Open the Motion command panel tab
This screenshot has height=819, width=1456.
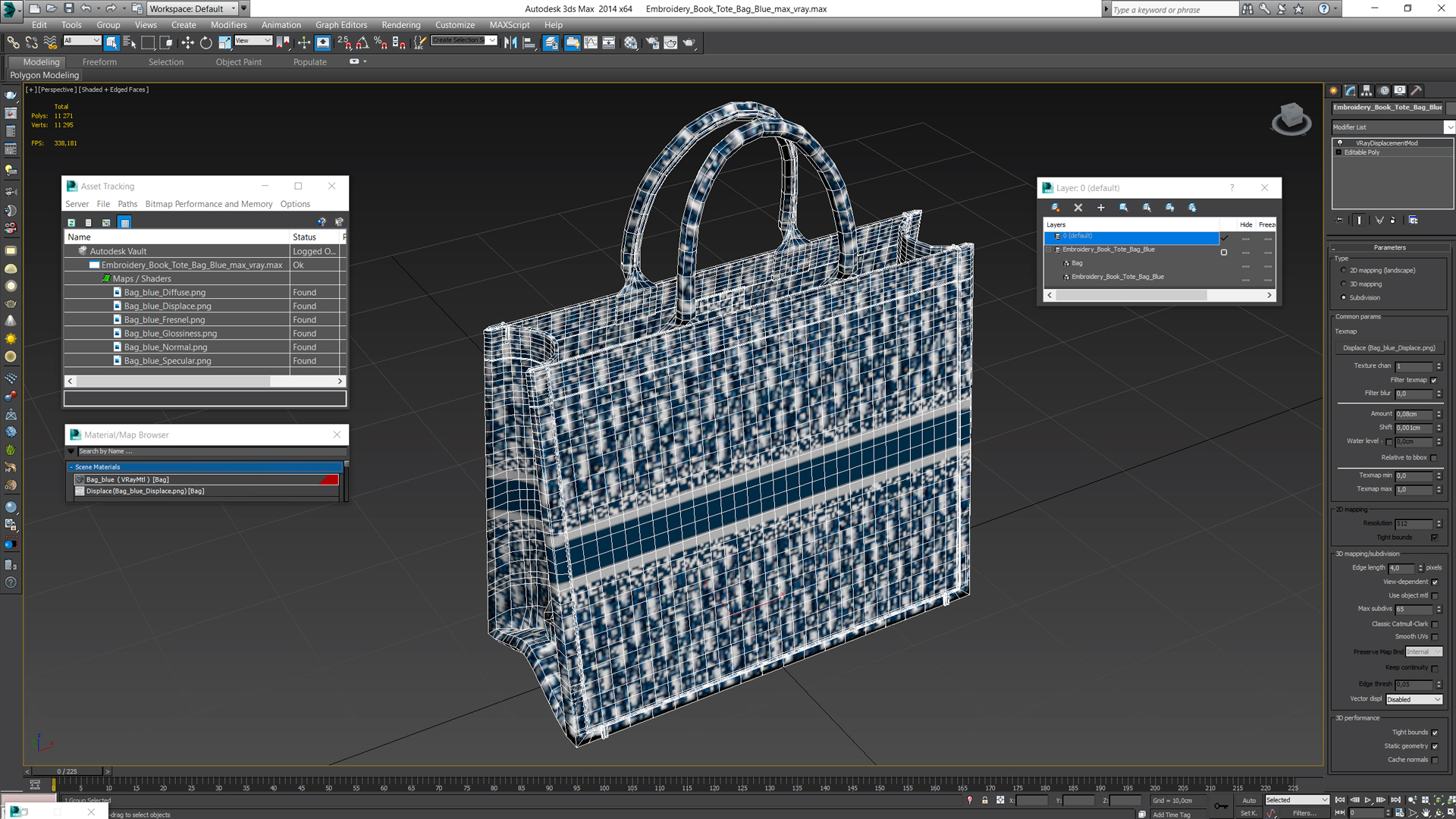[1384, 90]
